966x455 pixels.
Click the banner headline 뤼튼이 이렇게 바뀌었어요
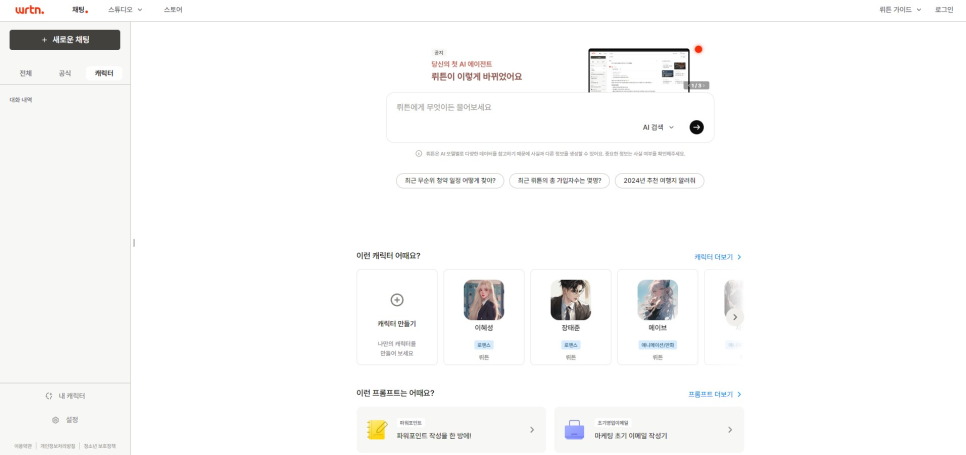[x=476, y=77]
